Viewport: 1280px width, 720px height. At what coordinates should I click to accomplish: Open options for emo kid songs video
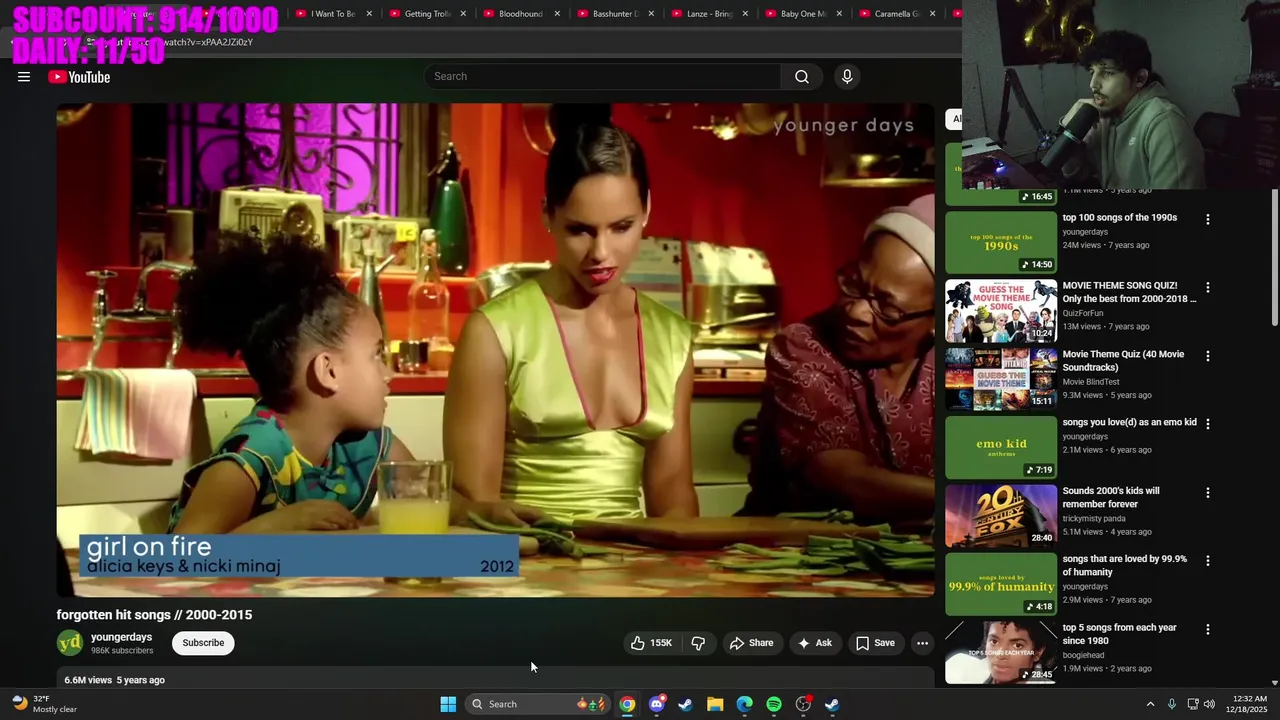pos(1207,424)
